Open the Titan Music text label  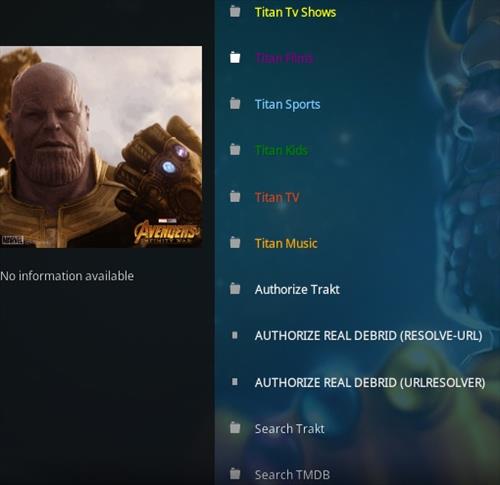coord(286,243)
